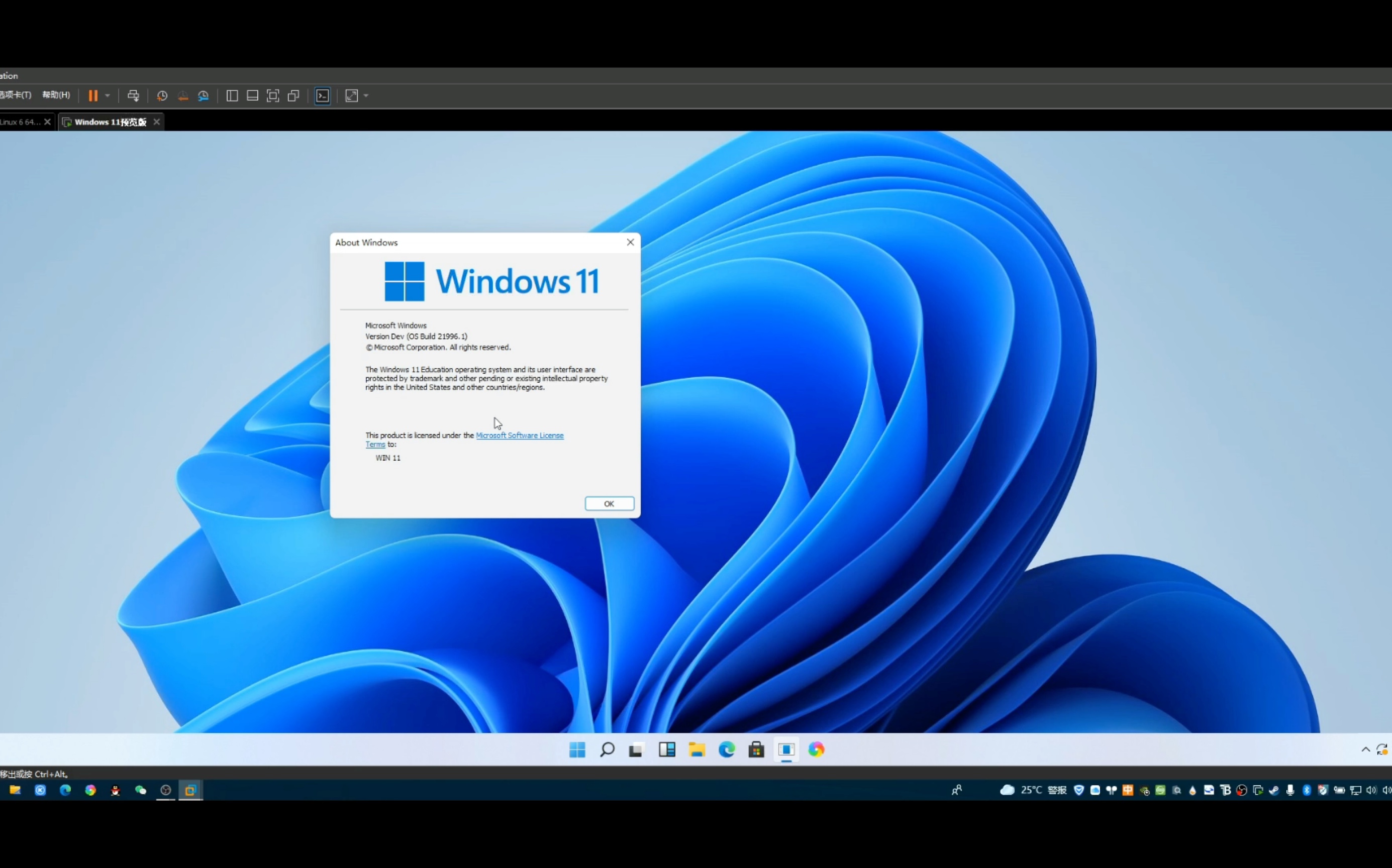The image size is (1392, 868).
Task: Switch to the Linux 6 64-bit VM tab
Action: [x=22, y=122]
